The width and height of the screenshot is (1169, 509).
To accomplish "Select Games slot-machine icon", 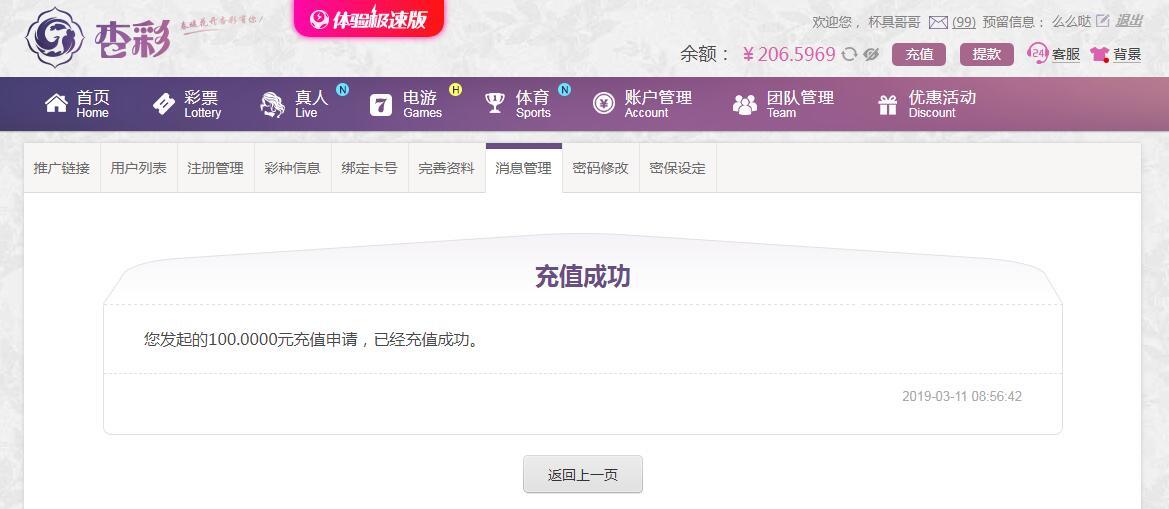I will tap(381, 104).
